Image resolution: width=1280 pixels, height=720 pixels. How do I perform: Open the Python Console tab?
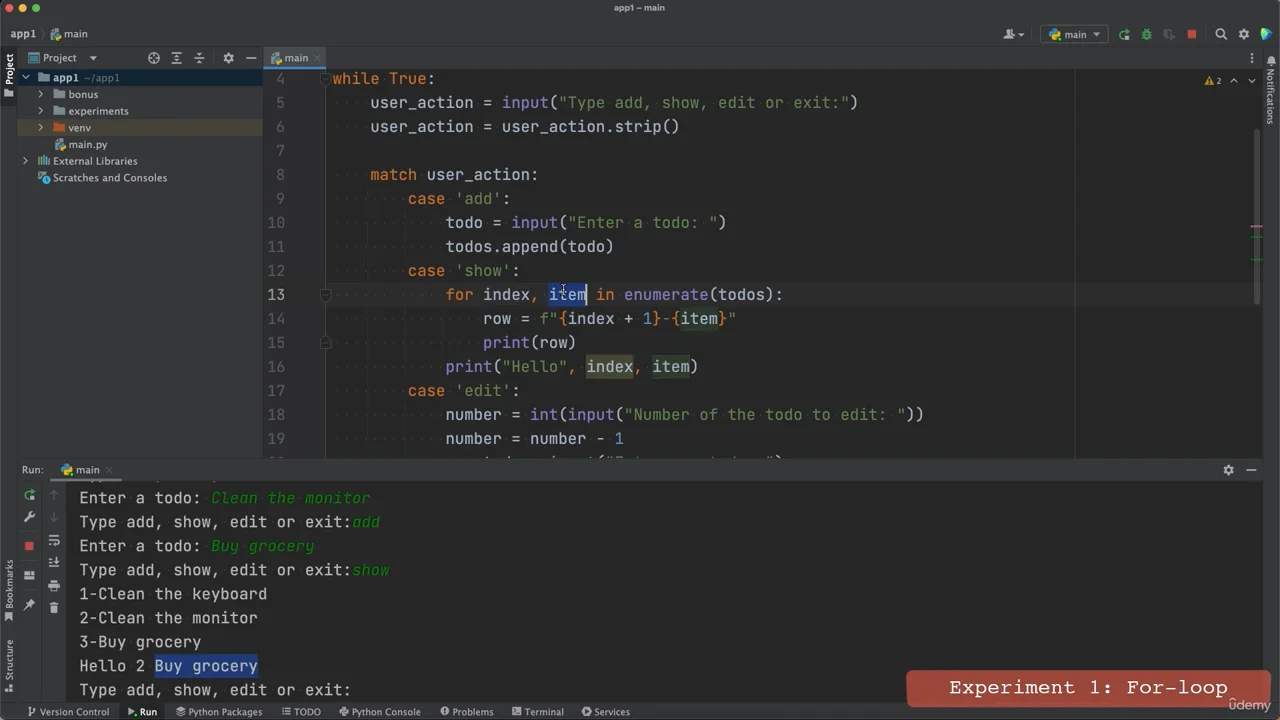pyautogui.click(x=379, y=712)
